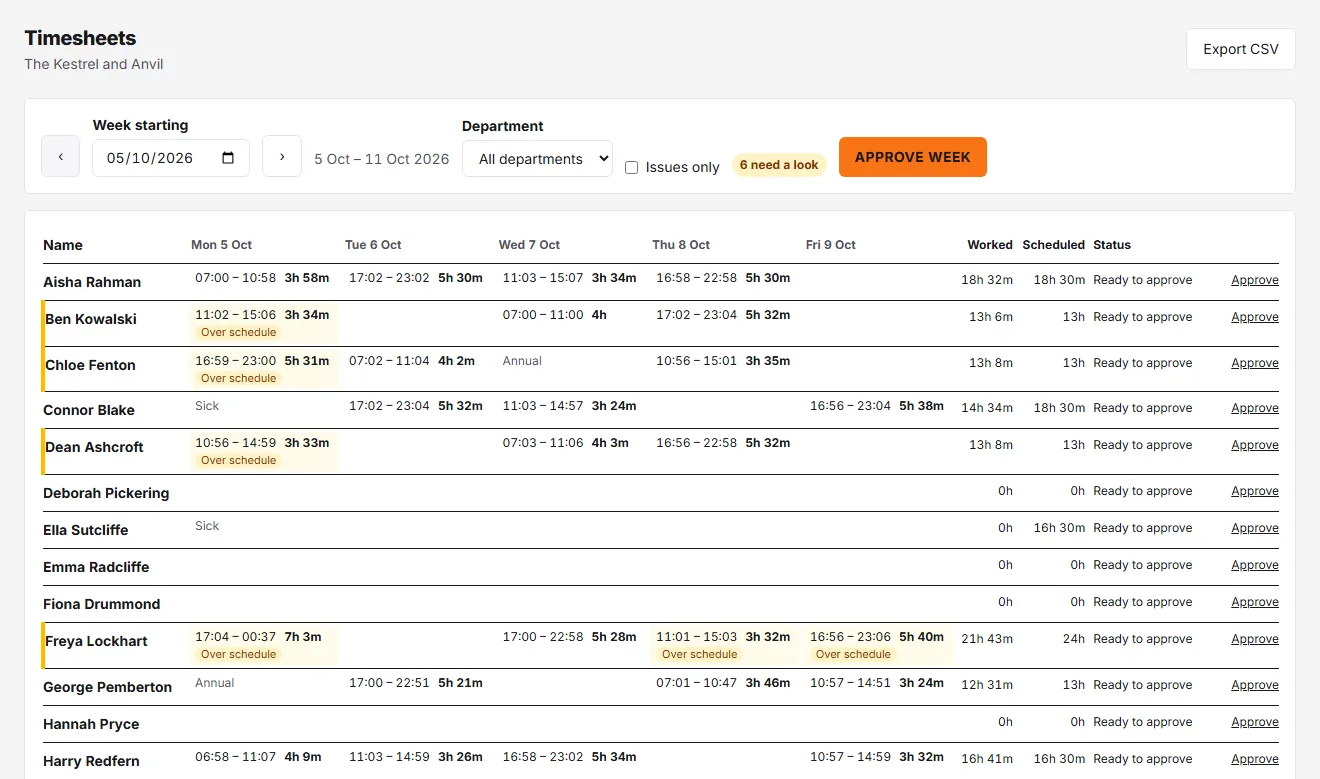Export timesheets as CSV
The image size is (1320, 779).
pos(1240,49)
